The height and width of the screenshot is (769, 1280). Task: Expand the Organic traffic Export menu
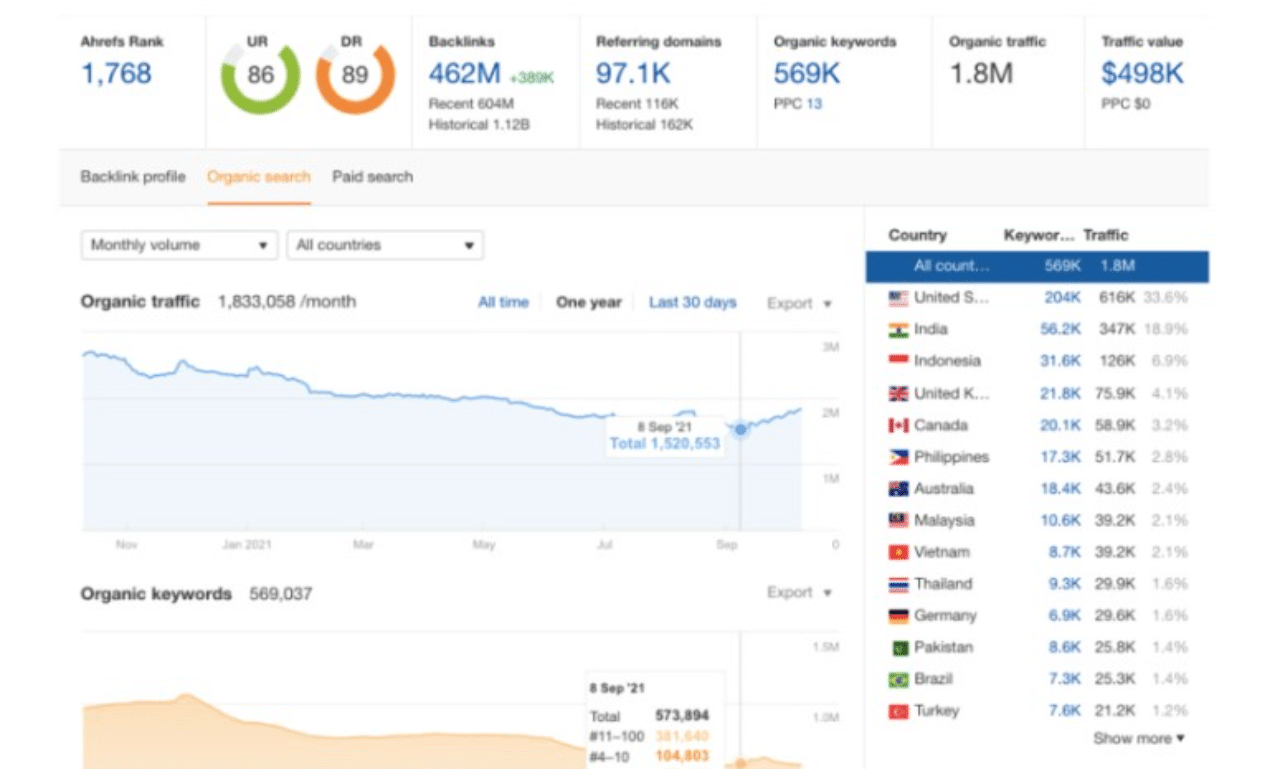click(799, 303)
